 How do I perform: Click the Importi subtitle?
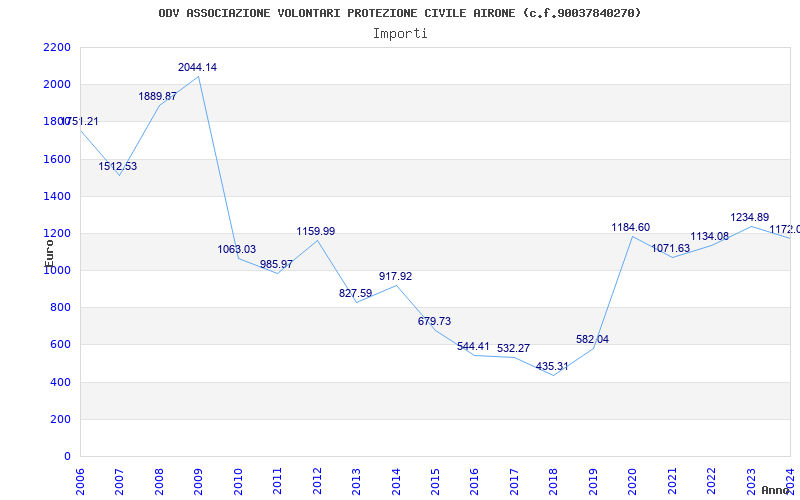400,34
